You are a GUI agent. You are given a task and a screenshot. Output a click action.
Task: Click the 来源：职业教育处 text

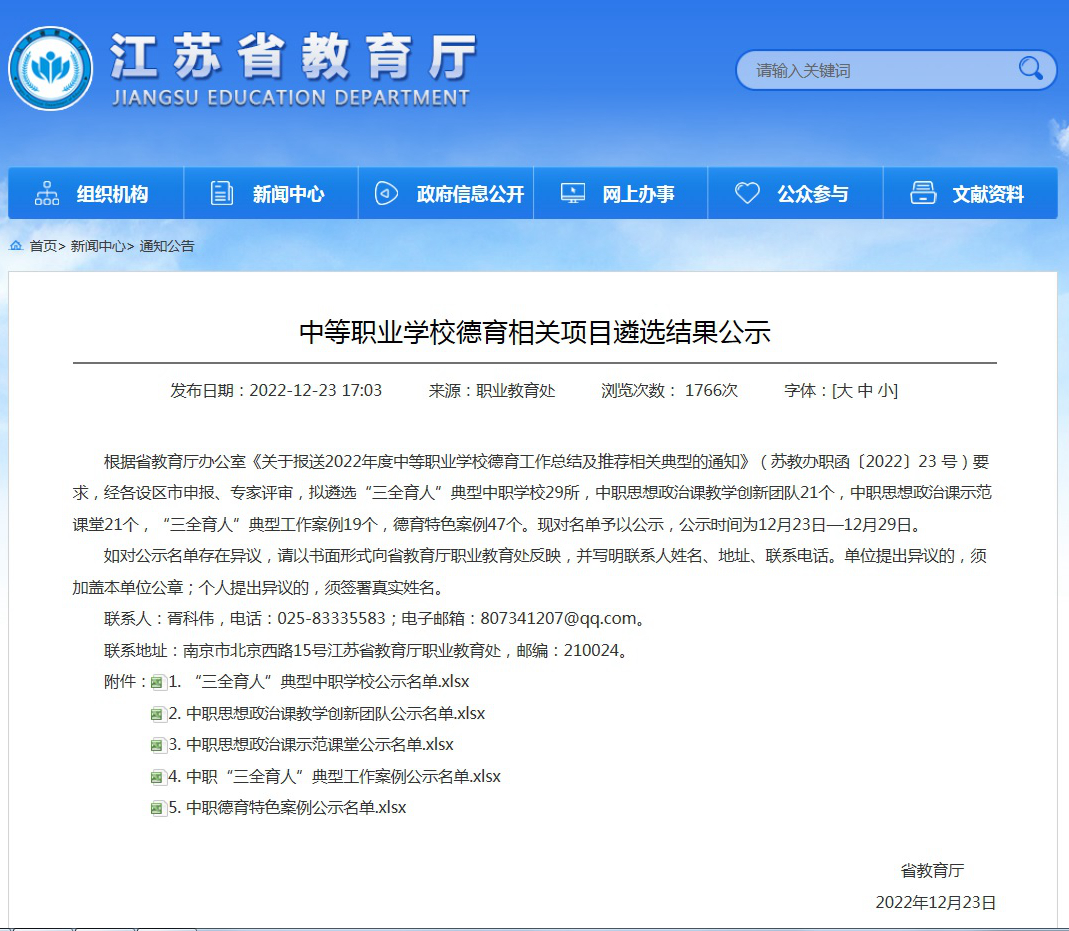[492, 391]
